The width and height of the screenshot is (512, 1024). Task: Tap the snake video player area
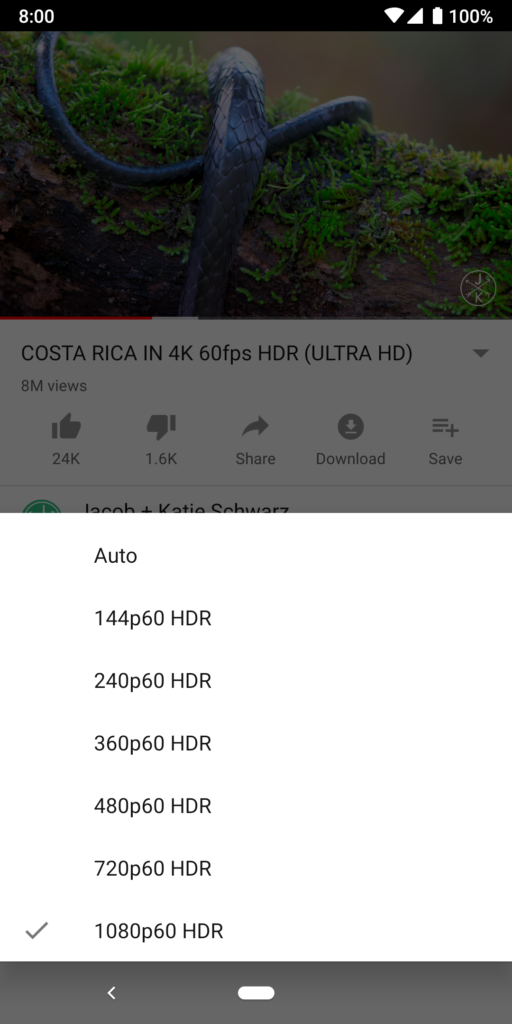click(256, 174)
